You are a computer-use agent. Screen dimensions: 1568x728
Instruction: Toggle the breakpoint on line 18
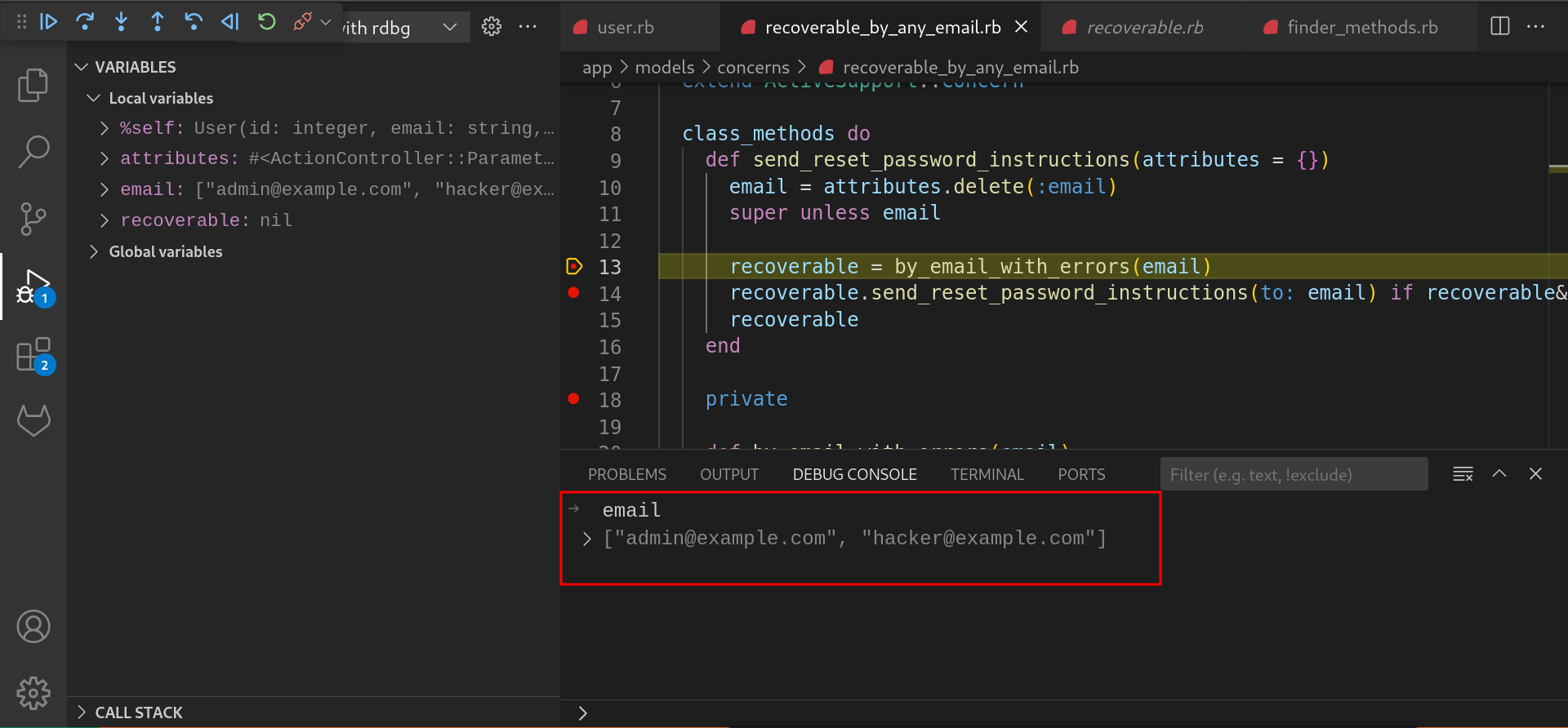(x=574, y=398)
